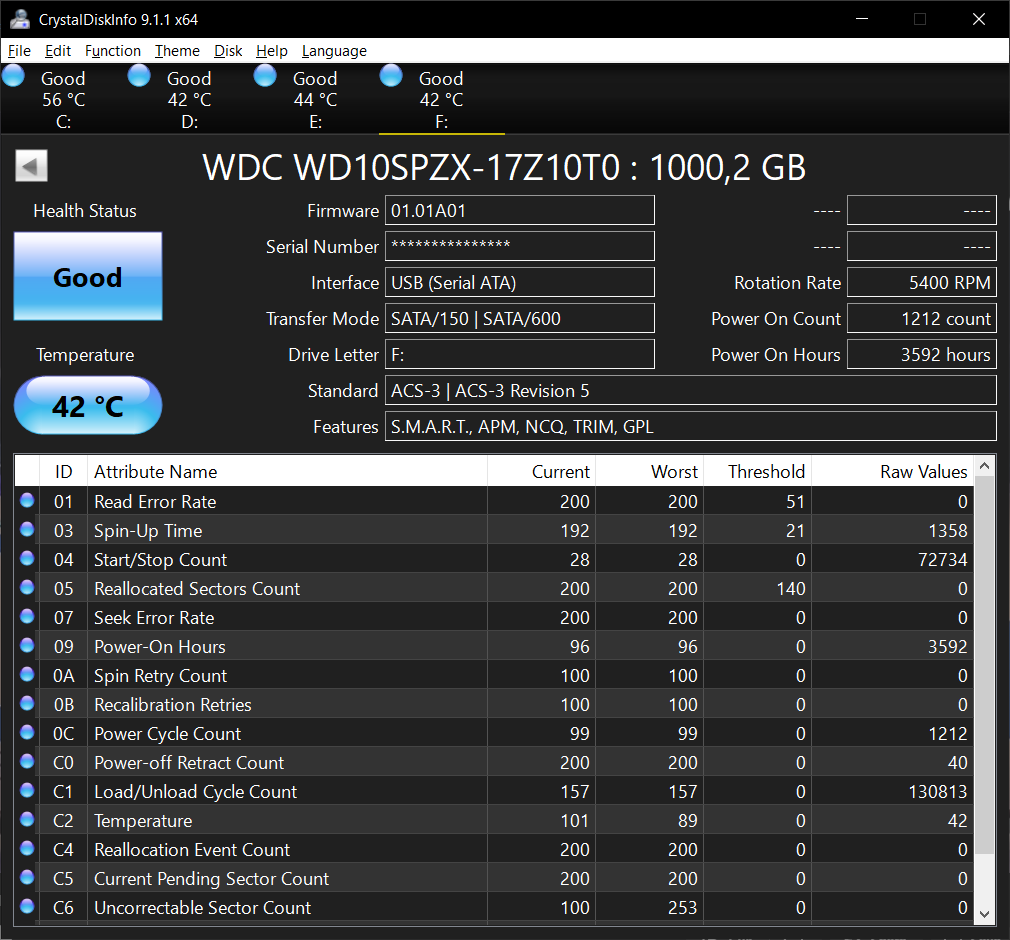Open the Function menu
1010x940 pixels.
[x=113, y=51]
